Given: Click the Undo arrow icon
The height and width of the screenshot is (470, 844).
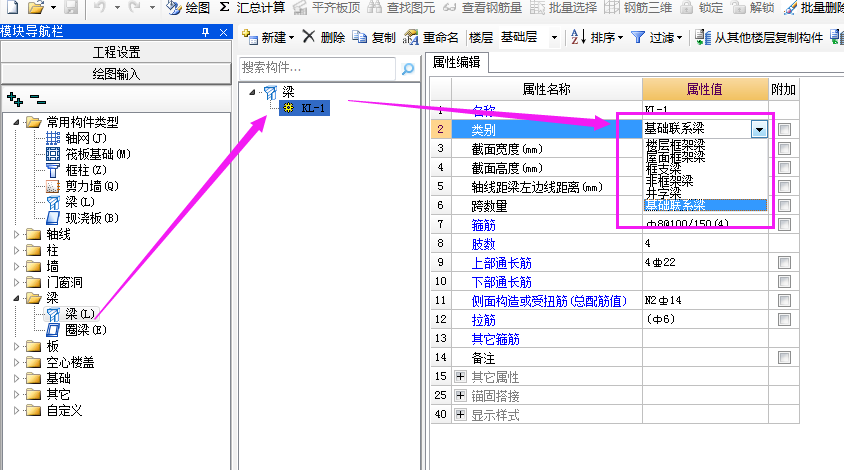Looking at the screenshot, I should 100,6.
